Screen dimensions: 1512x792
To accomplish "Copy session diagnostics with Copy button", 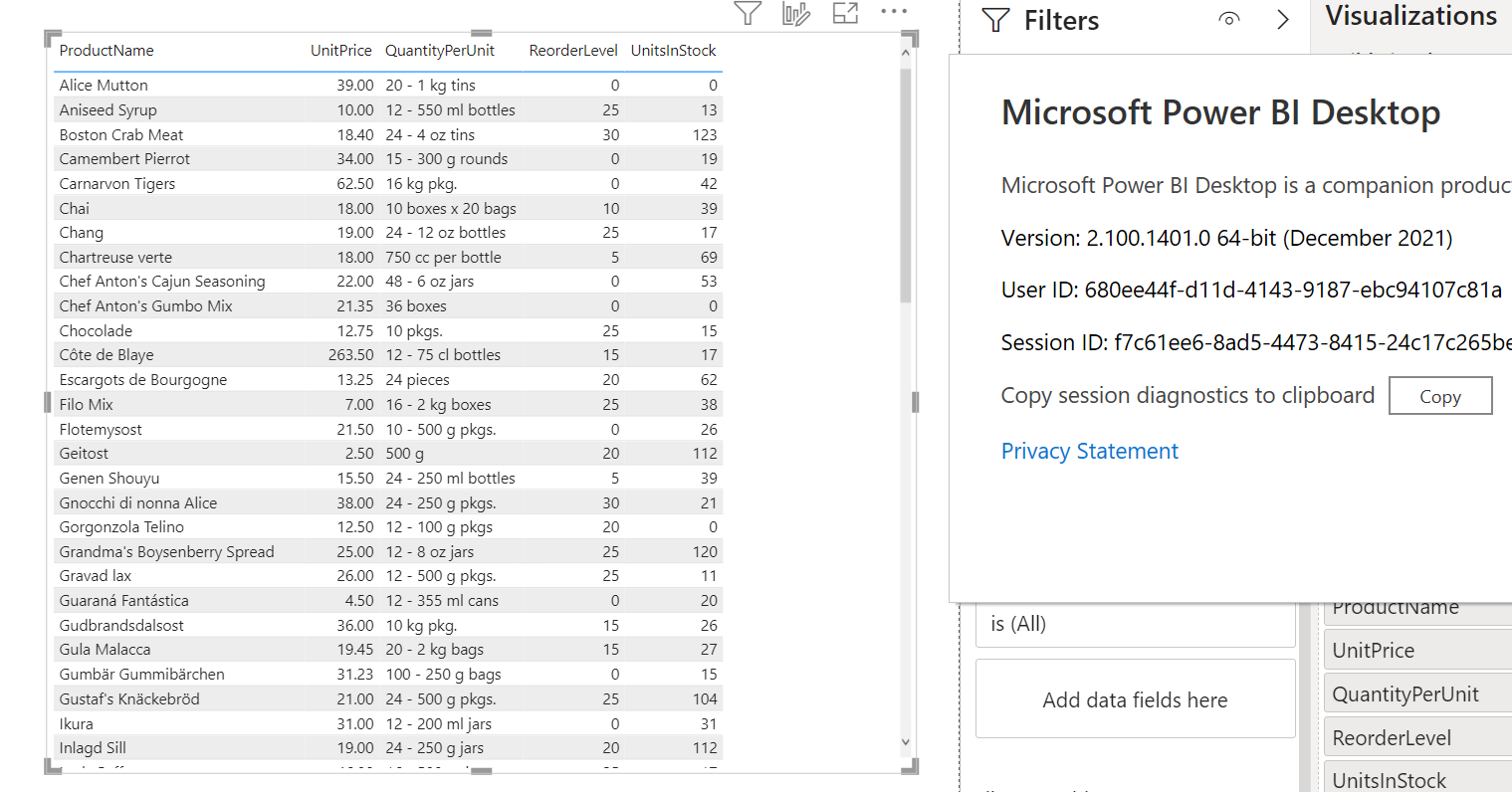I will pos(1440,395).
